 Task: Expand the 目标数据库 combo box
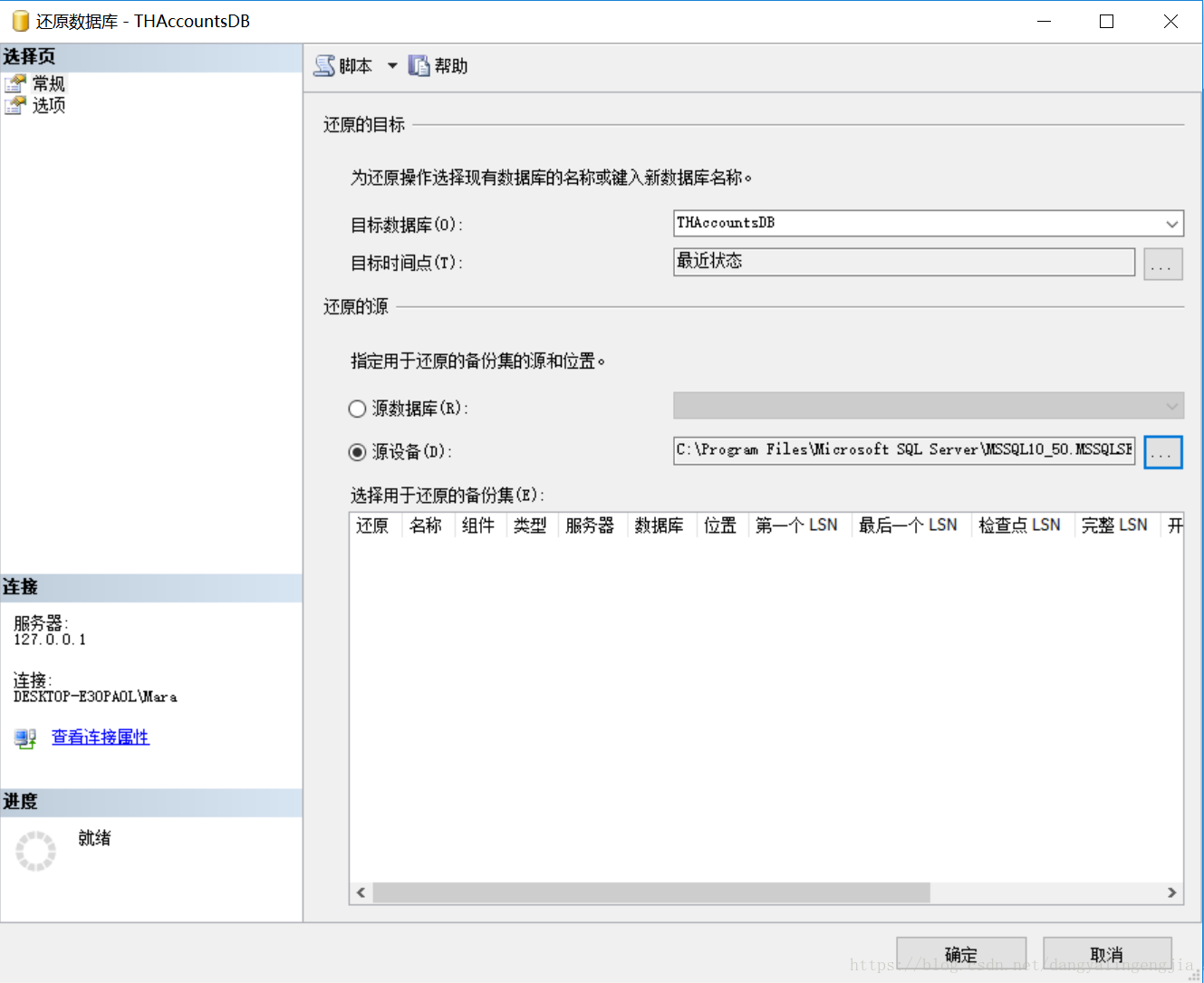pos(1171,224)
